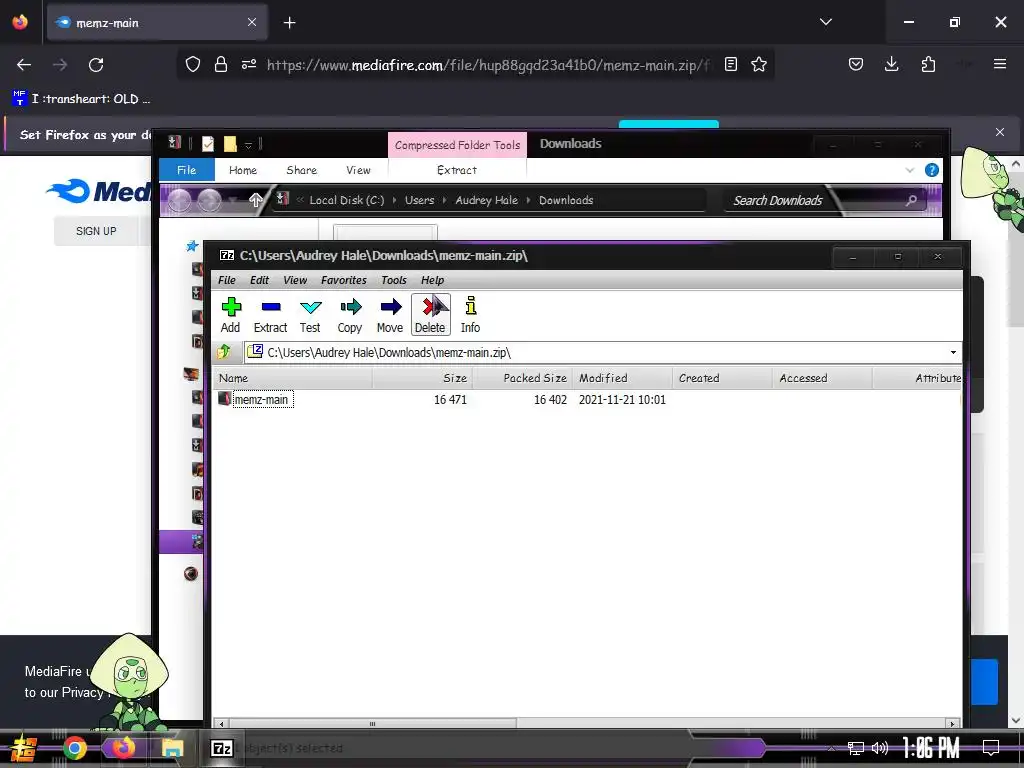Screen dimensions: 1024x768
Task: Click the 7-Zip horizontal scrollbar thumb
Action: [372, 724]
